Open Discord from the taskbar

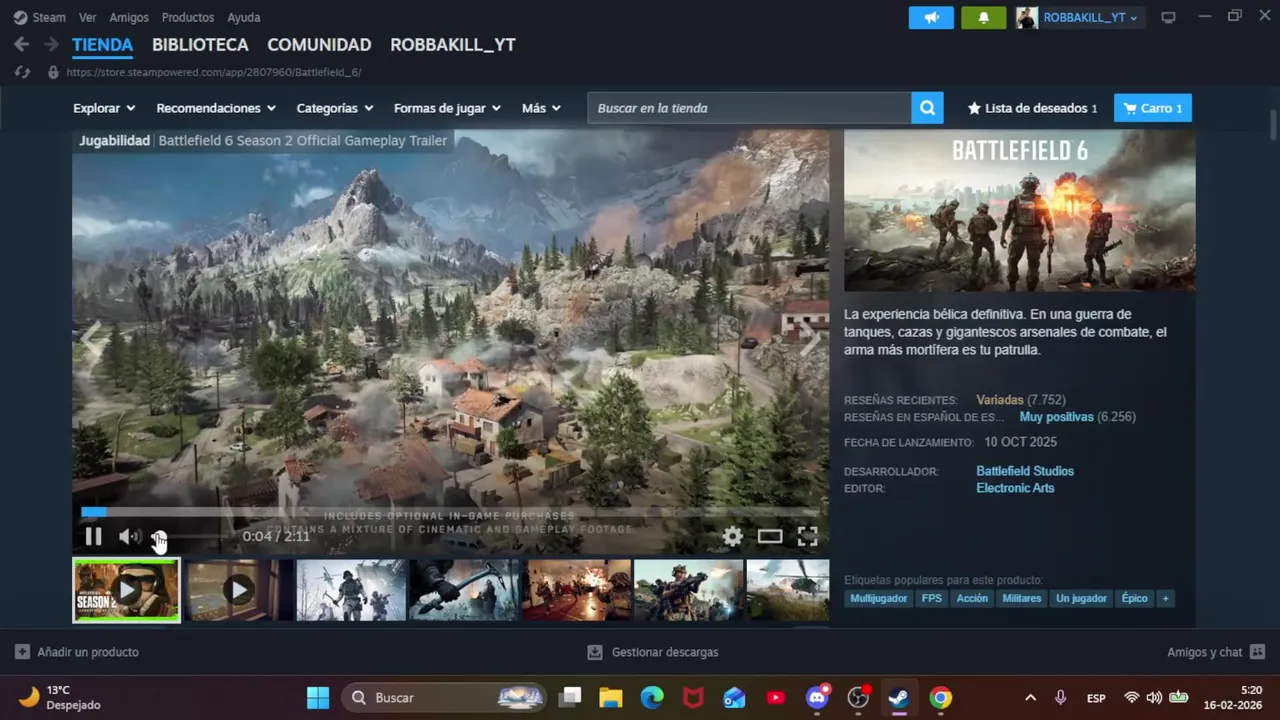[817, 697]
